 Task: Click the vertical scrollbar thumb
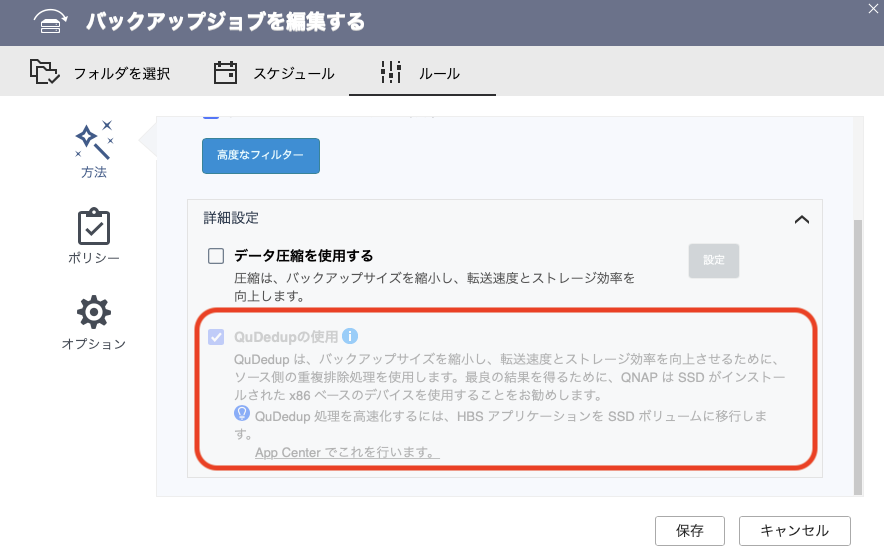point(858,356)
